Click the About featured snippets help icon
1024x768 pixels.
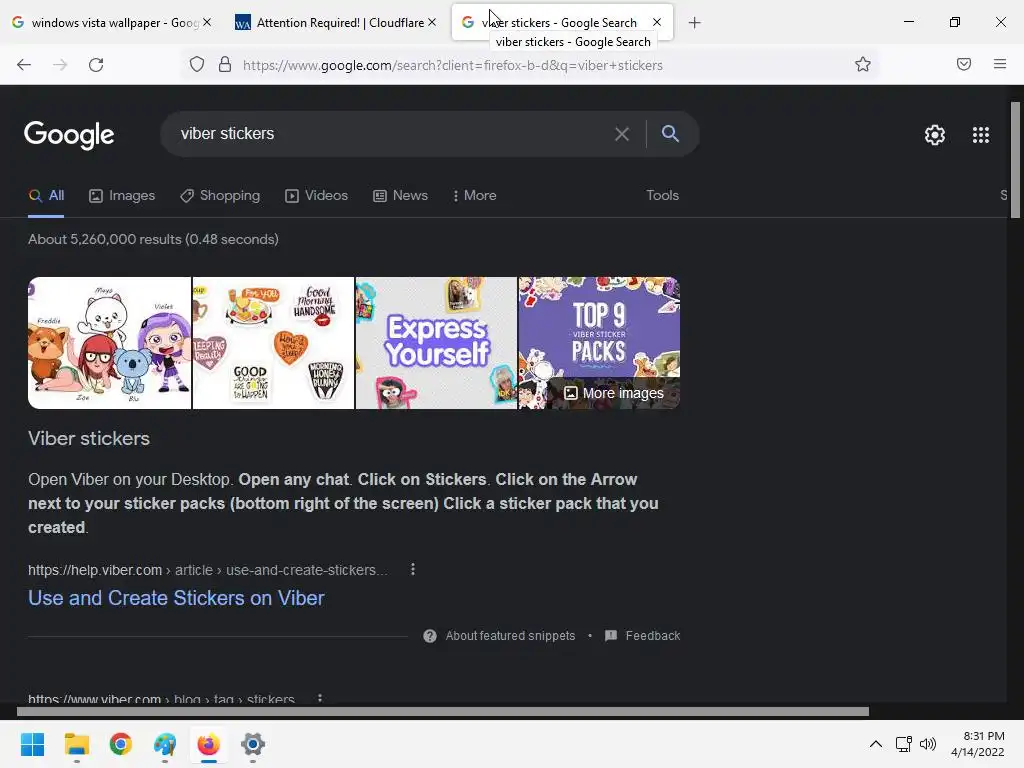click(x=430, y=635)
